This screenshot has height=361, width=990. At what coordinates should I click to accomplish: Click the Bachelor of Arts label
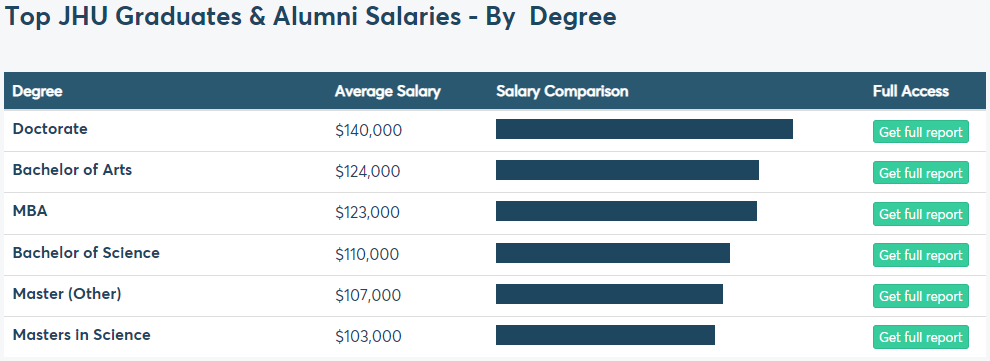click(x=72, y=170)
